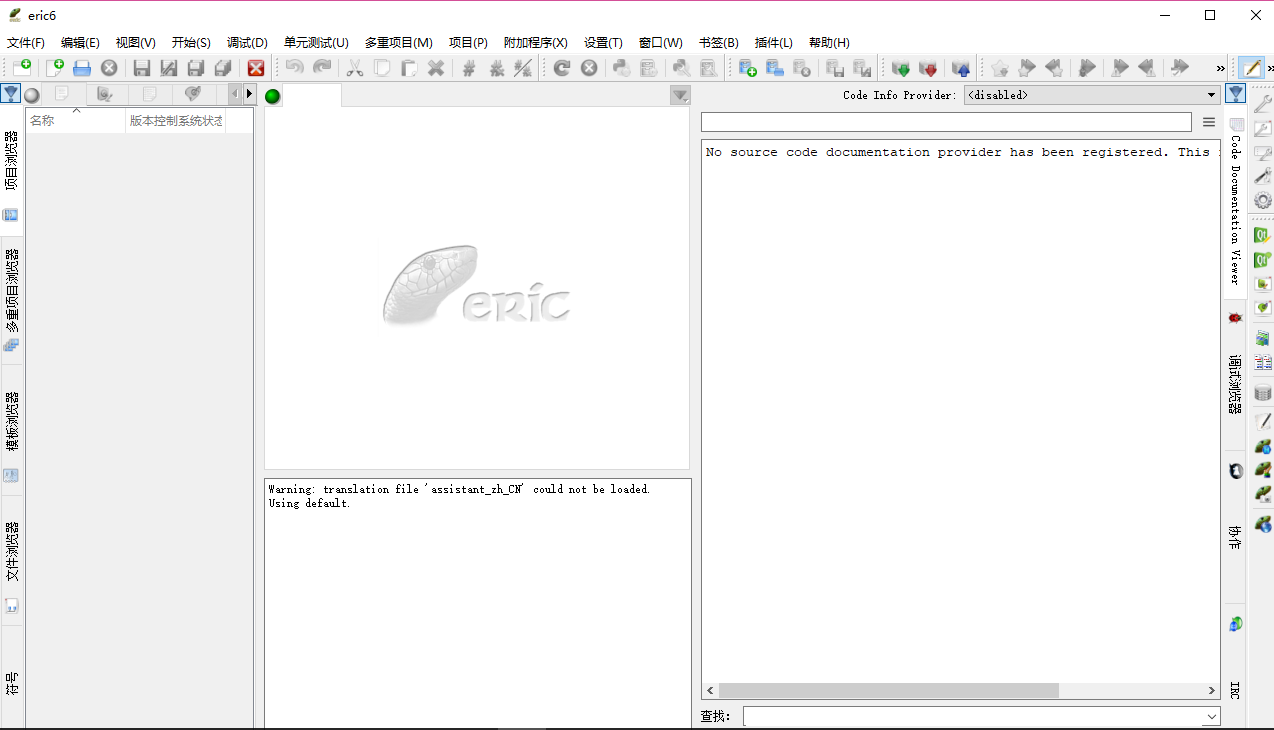The height and width of the screenshot is (730, 1274).
Task: Click the Save All stacked disks icon
Action: (x=223, y=68)
